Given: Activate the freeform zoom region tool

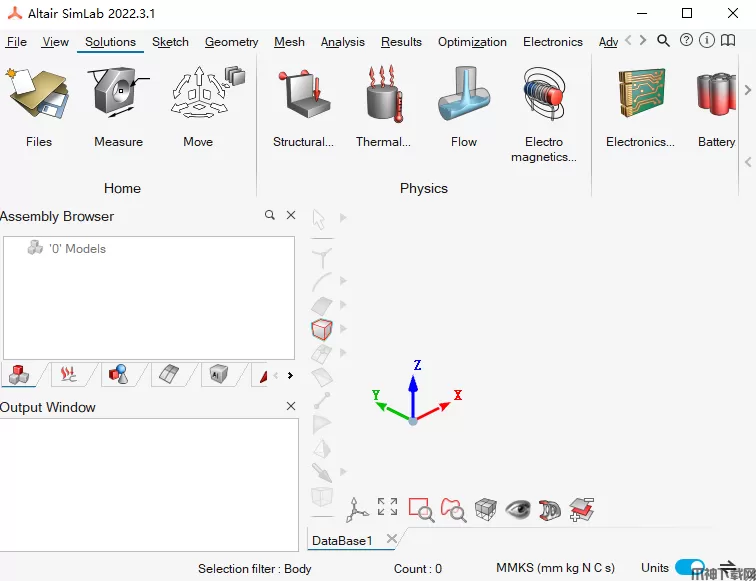Looking at the screenshot, I should pos(453,510).
